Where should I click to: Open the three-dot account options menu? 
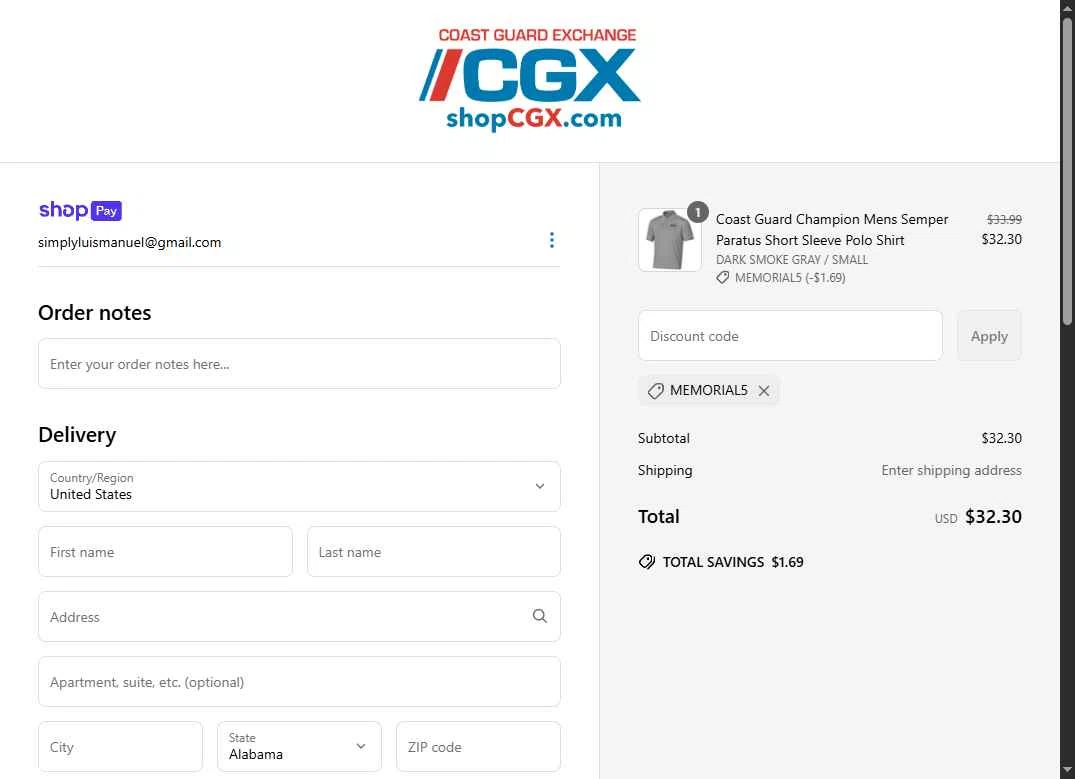coord(551,240)
